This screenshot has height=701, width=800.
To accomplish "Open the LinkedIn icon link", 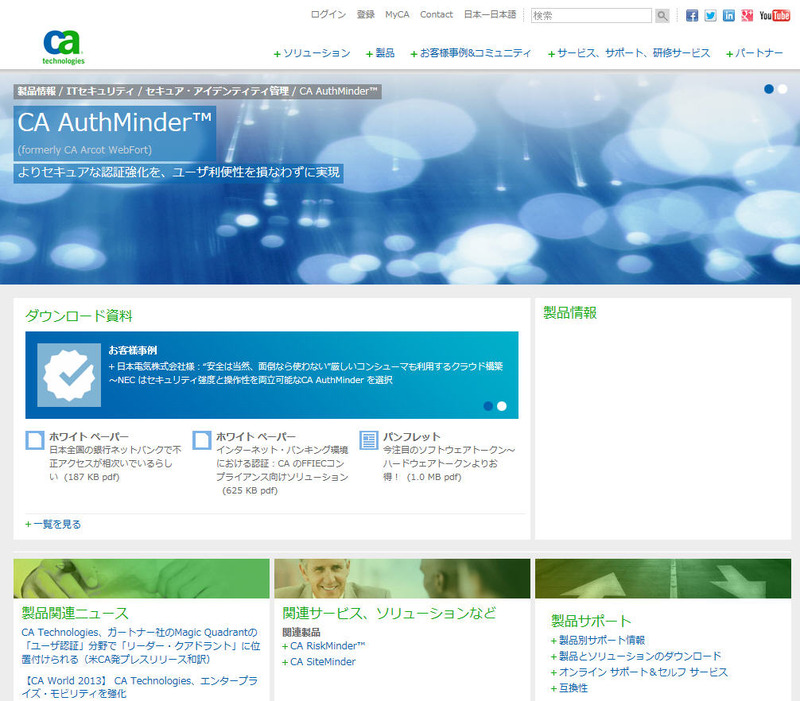I will (729, 16).
